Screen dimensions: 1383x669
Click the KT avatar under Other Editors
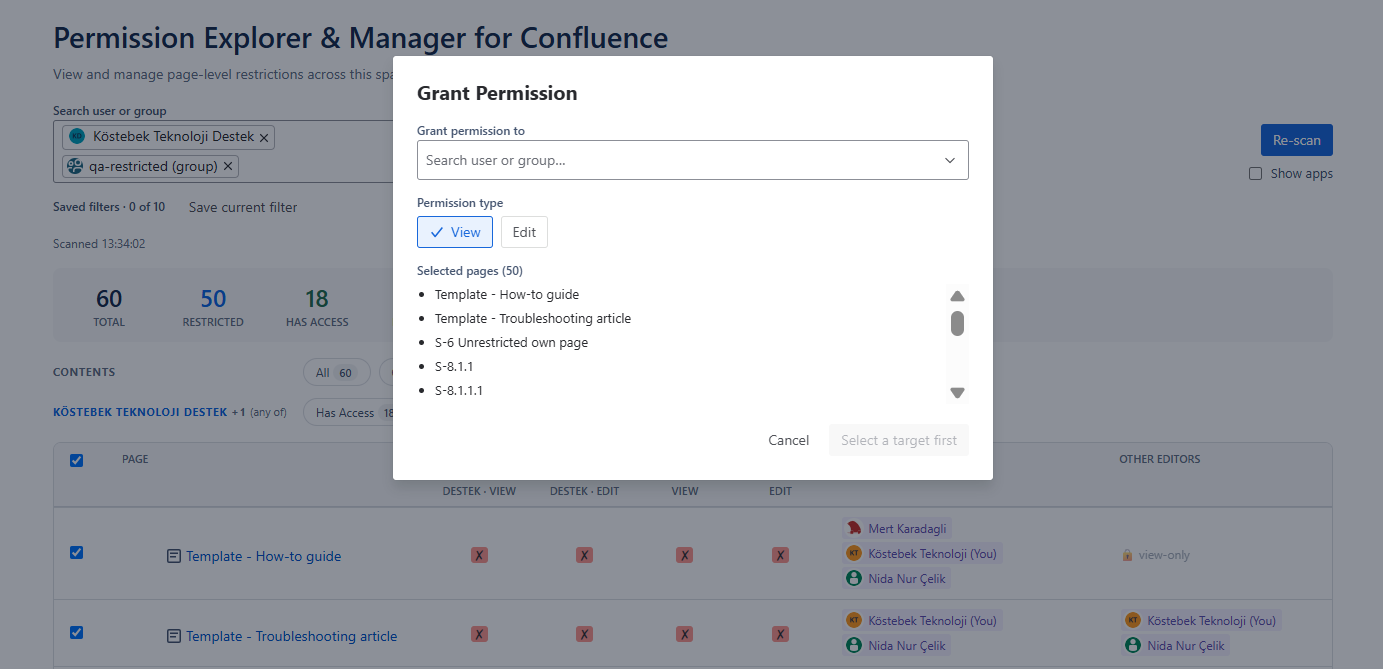click(x=1133, y=620)
